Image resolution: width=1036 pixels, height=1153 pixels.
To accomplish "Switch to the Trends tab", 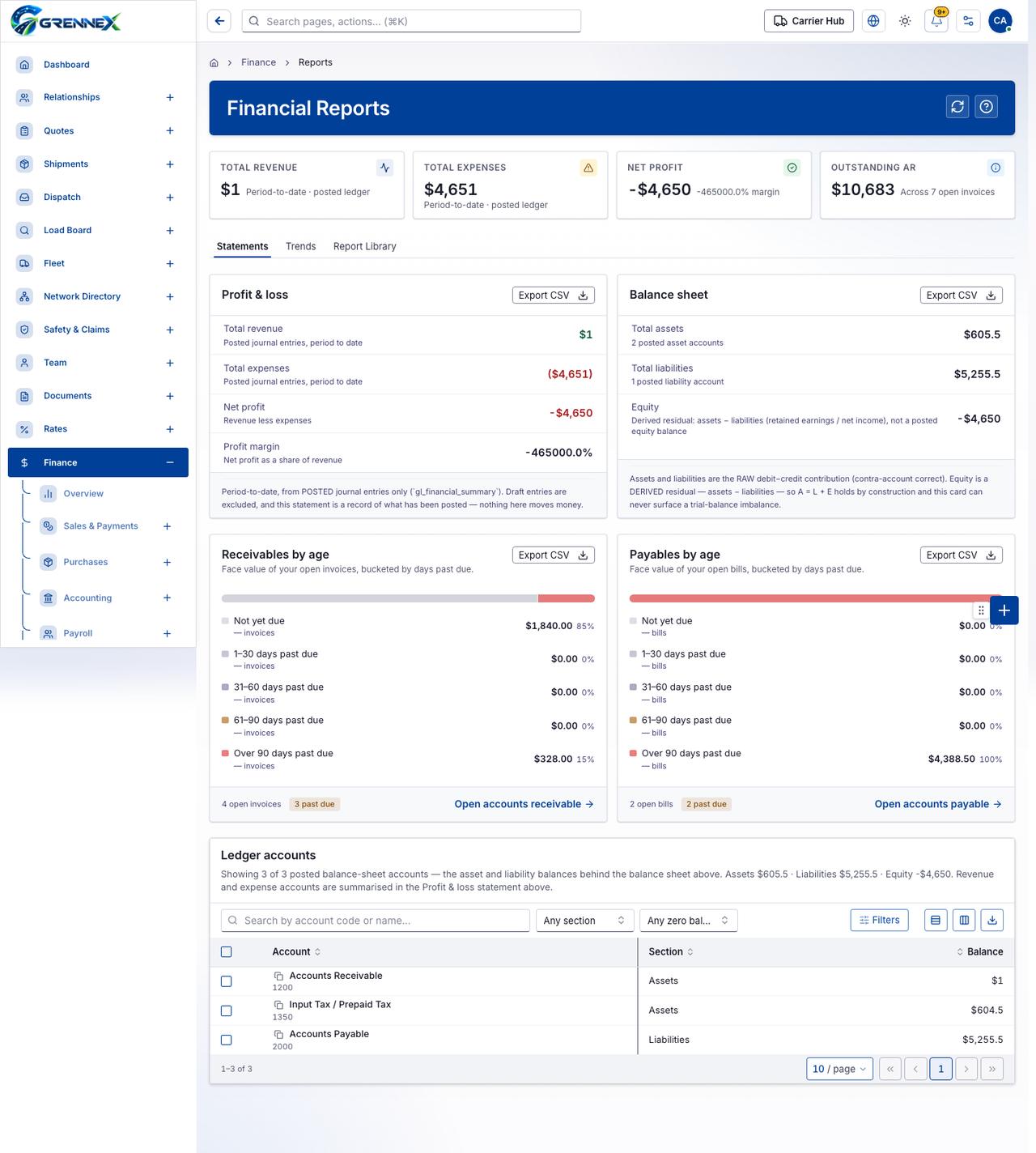I will click(x=300, y=246).
